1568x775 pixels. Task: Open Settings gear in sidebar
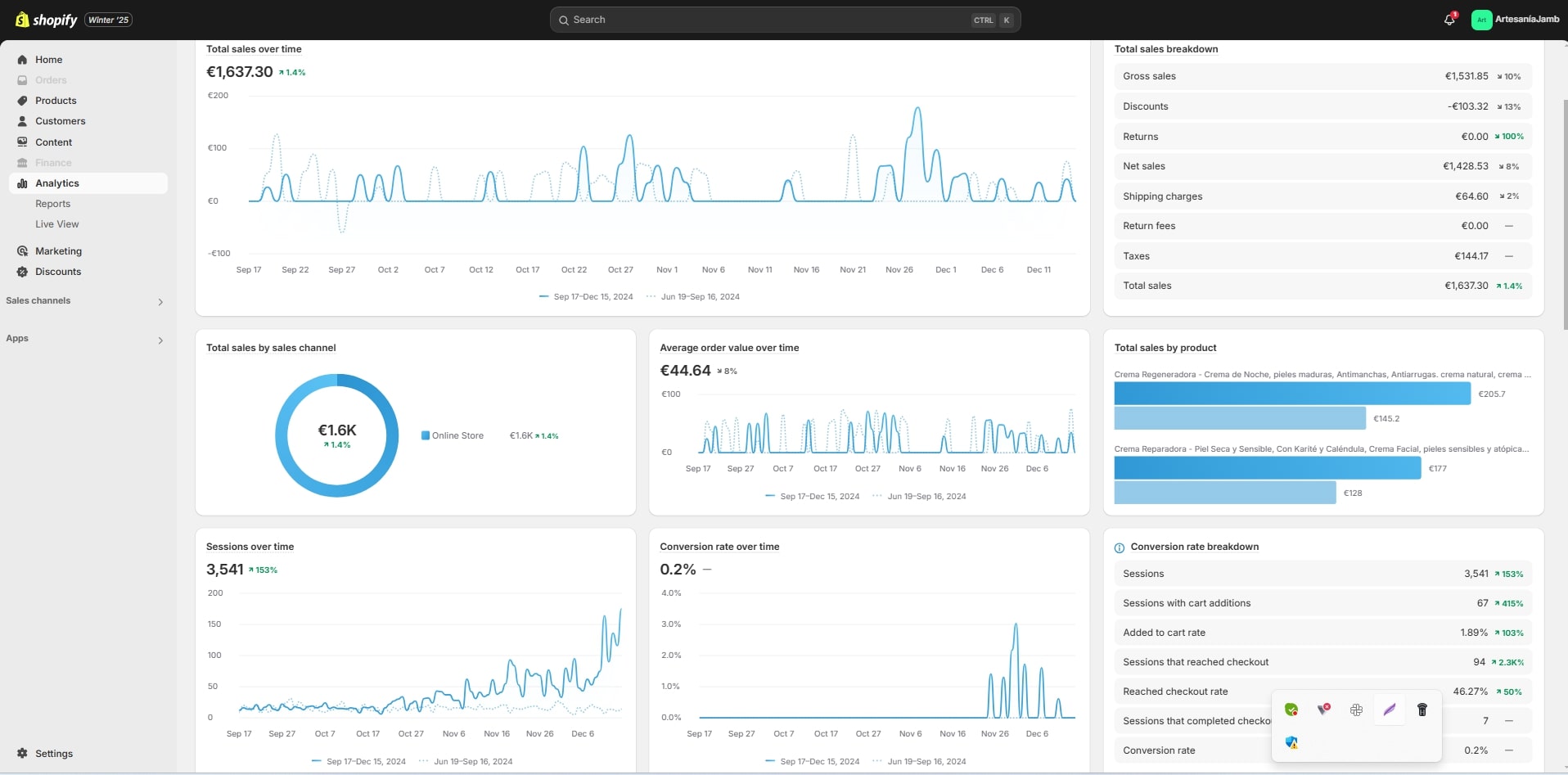click(x=22, y=753)
